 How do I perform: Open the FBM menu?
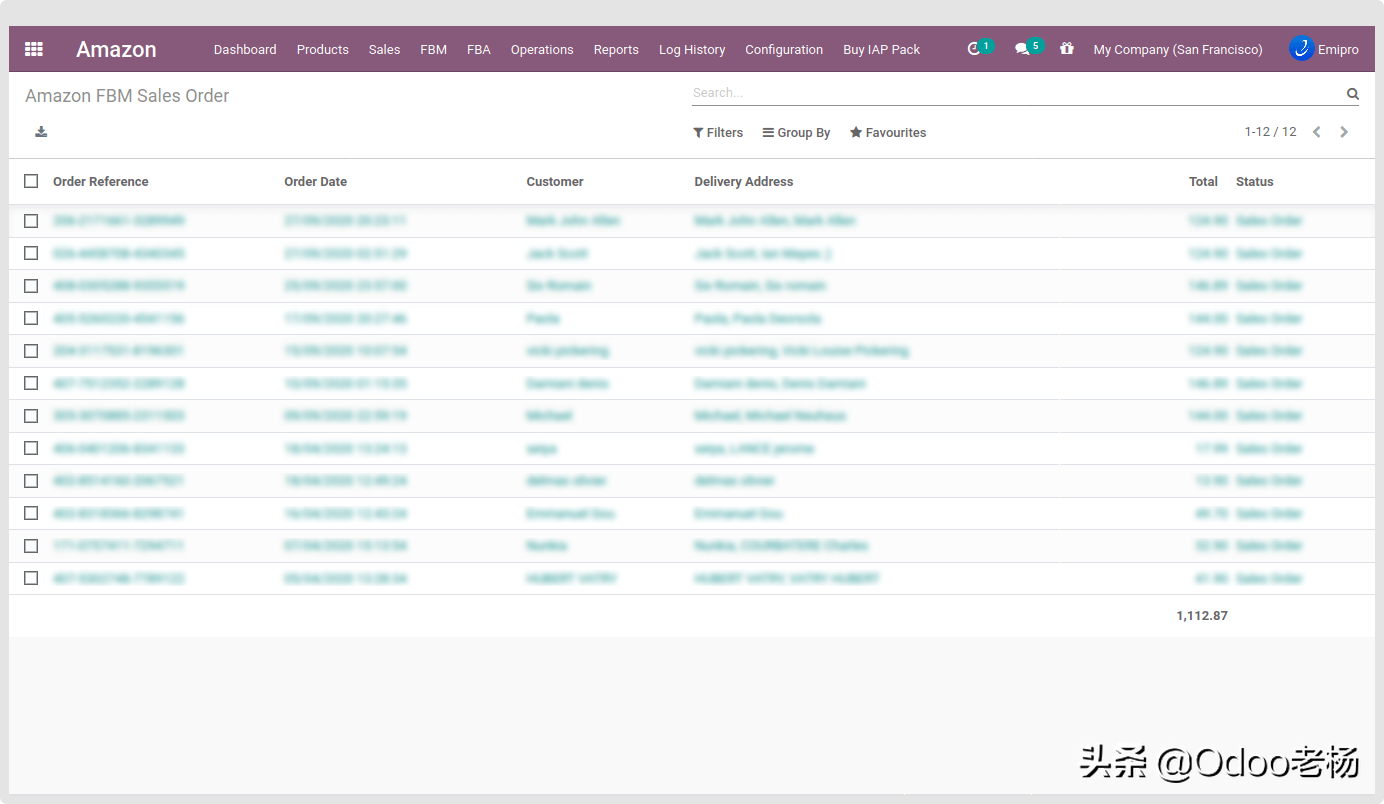(x=434, y=49)
